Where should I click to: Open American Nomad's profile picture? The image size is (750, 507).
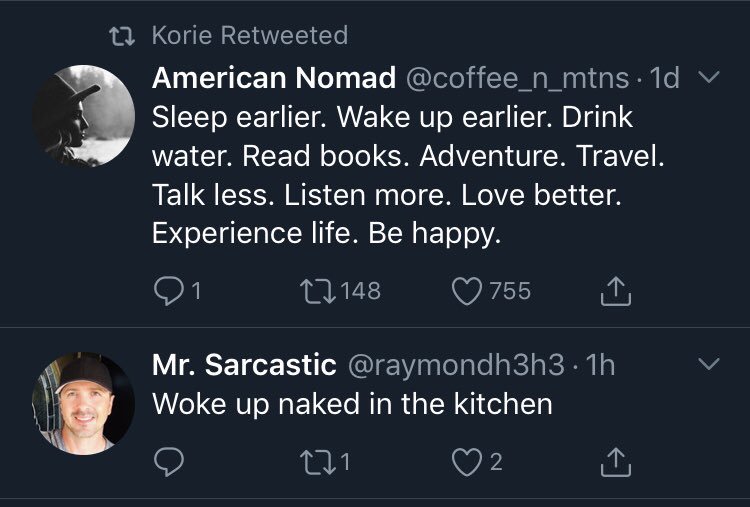(x=84, y=115)
